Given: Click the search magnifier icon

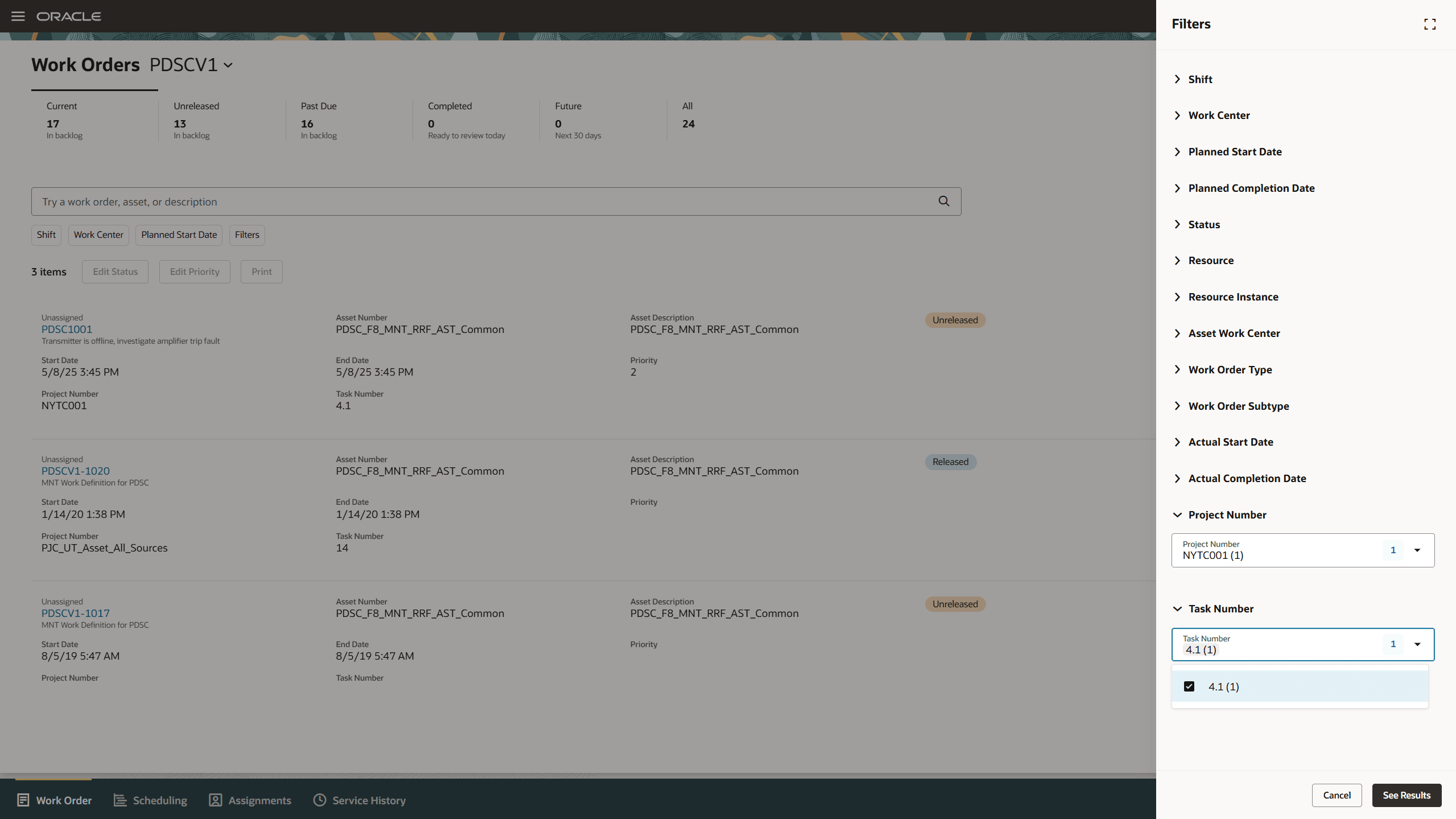Looking at the screenshot, I should pyautogui.click(x=943, y=201).
